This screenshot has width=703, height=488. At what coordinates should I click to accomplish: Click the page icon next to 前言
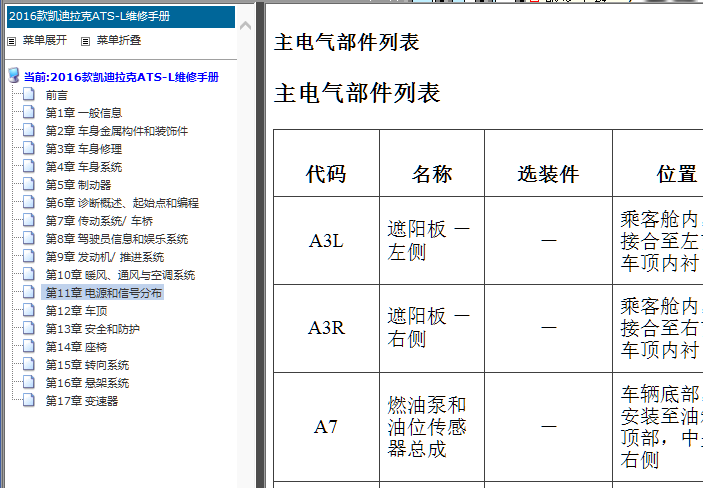(29, 94)
